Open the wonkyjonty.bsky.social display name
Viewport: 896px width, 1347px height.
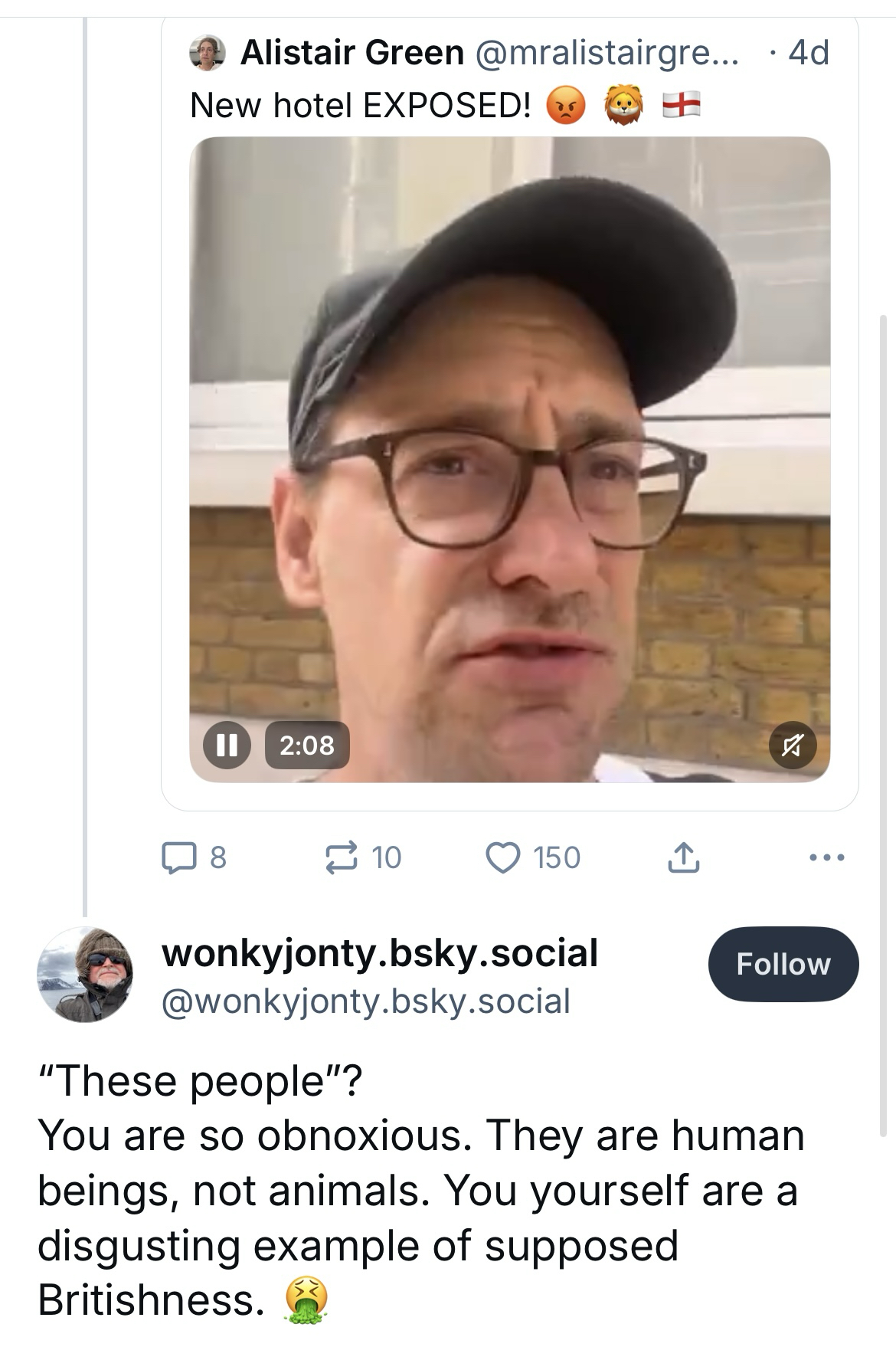[380, 953]
